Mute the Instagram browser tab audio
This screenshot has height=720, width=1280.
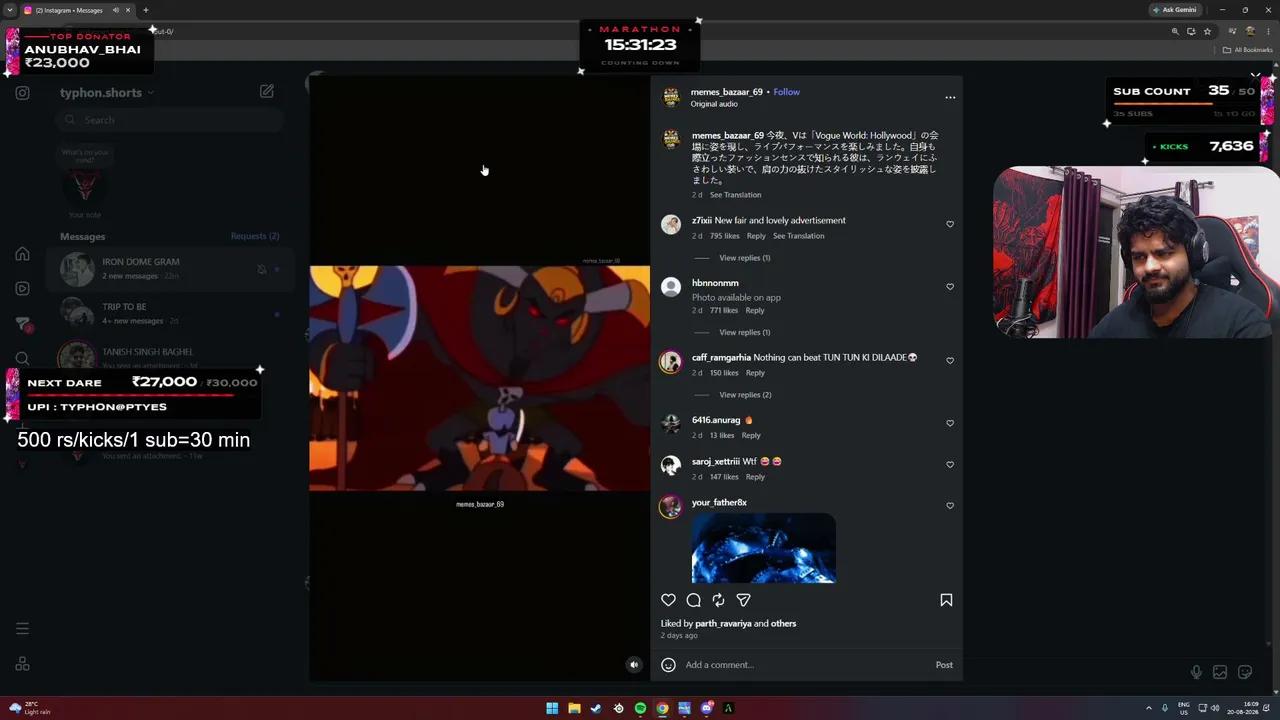(115, 10)
